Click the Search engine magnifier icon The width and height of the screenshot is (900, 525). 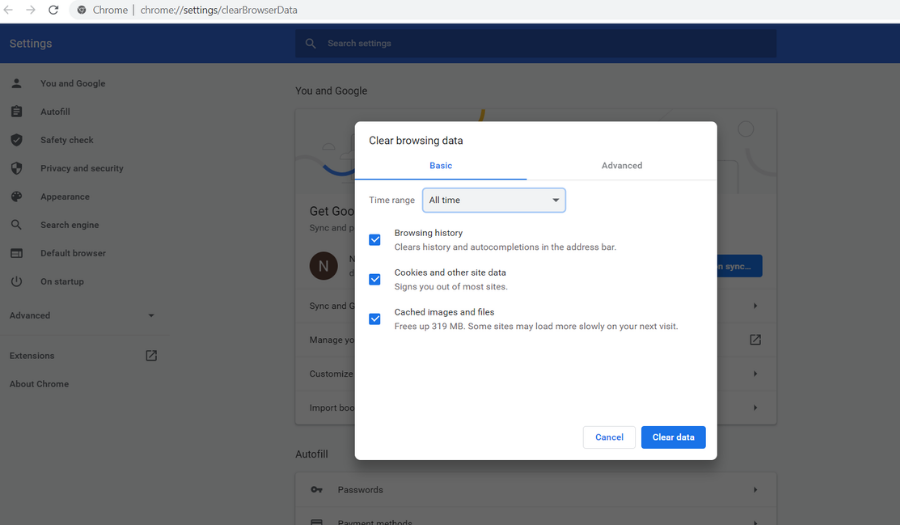(x=17, y=224)
